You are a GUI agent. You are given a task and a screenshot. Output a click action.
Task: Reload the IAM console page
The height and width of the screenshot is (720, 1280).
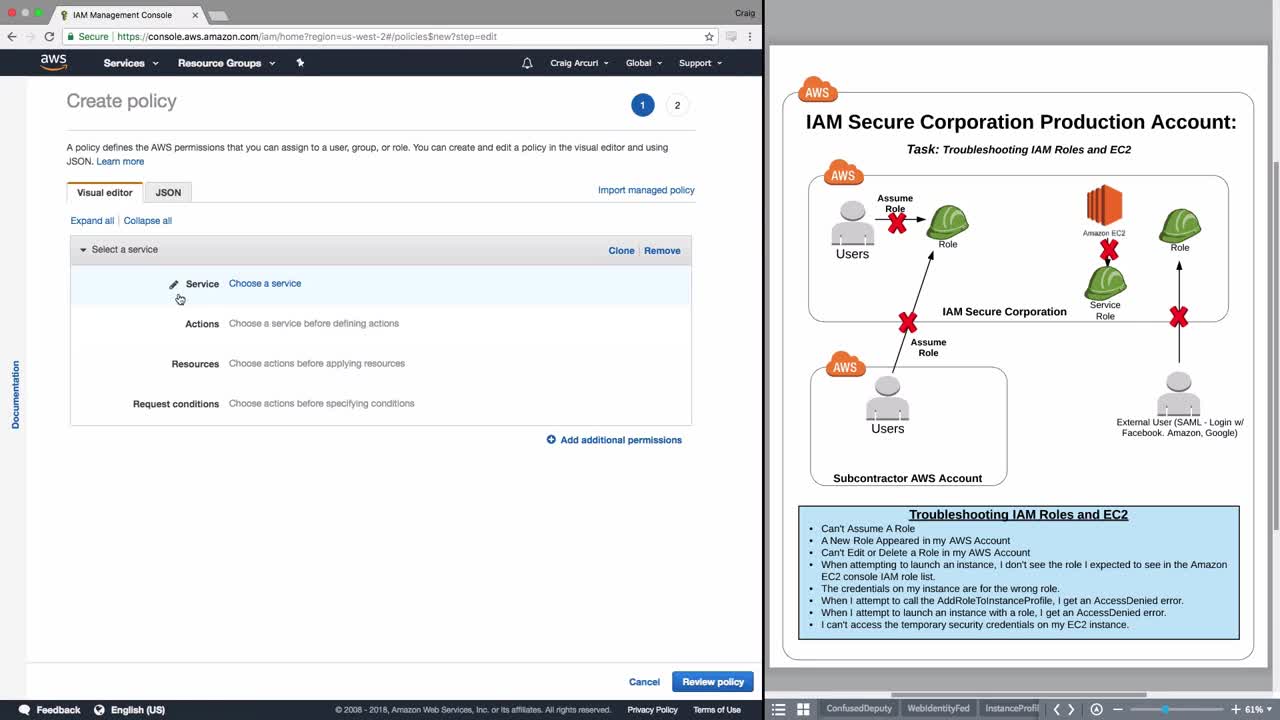[49, 36]
